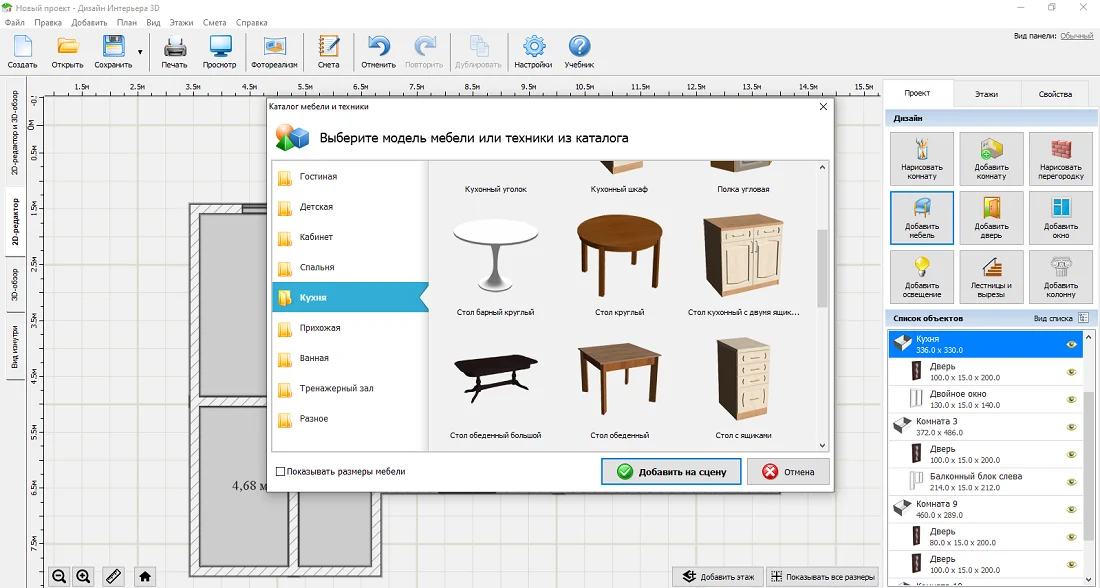Switch to the Свойства tab
Image resolution: width=1100 pixels, height=588 pixels.
point(1055,94)
